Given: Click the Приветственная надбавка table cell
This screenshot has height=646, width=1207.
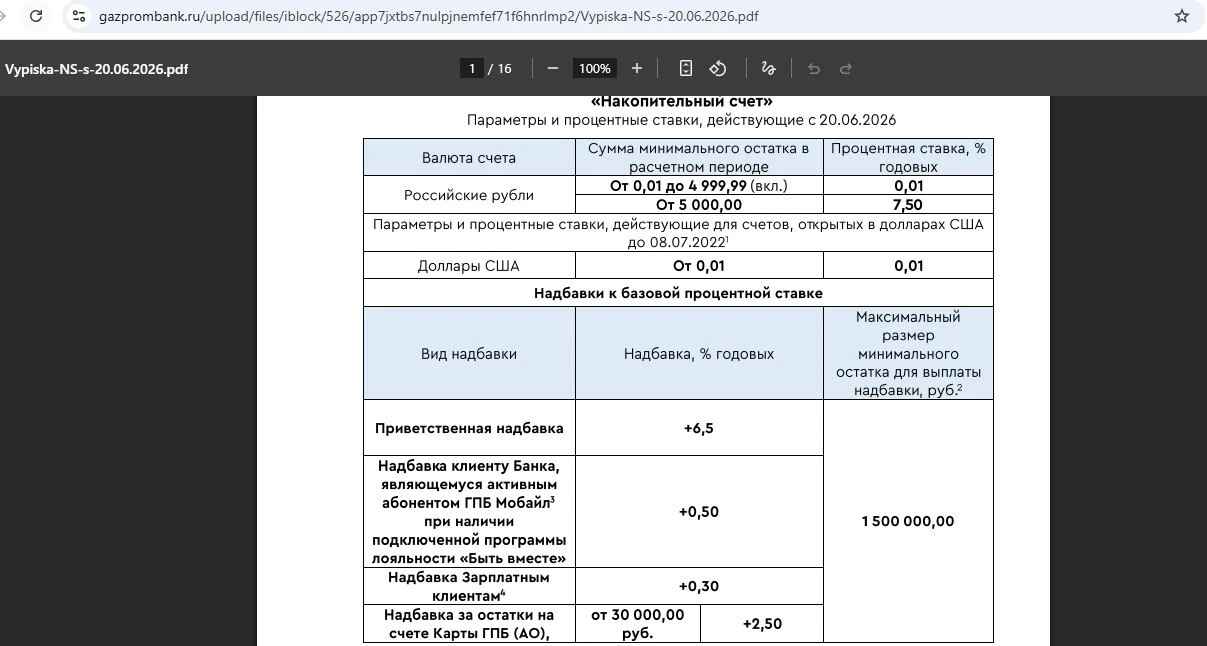Looking at the screenshot, I should [x=469, y=428].
